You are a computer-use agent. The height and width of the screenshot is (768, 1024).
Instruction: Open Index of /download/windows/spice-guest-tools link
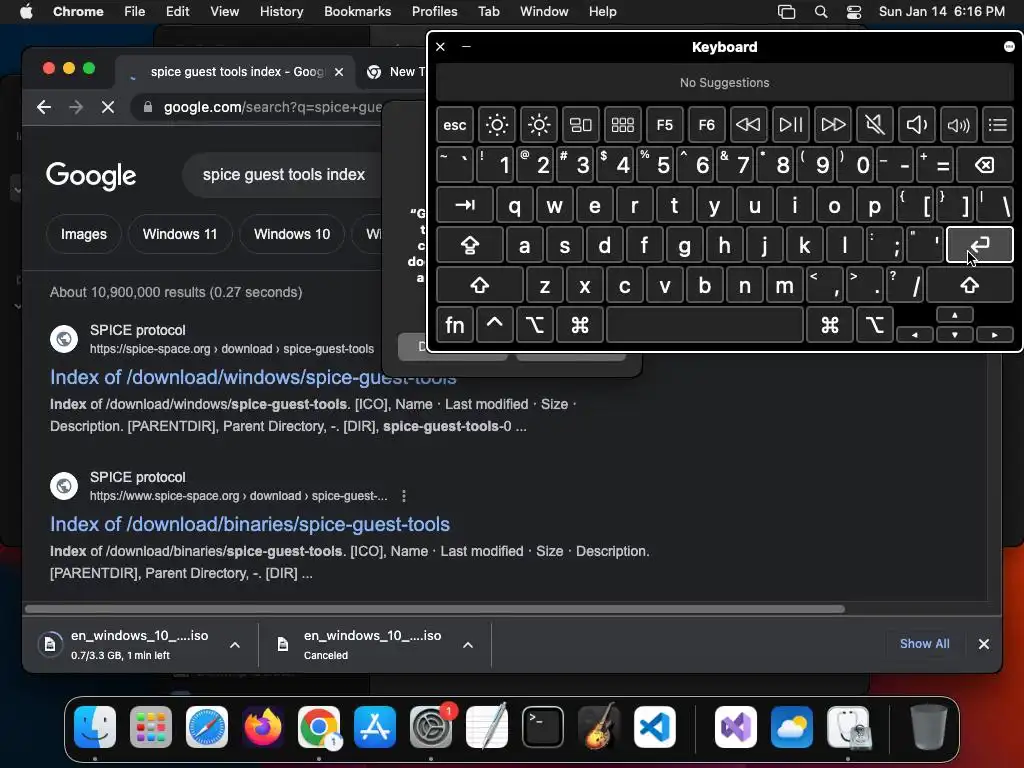click(253, 377)
